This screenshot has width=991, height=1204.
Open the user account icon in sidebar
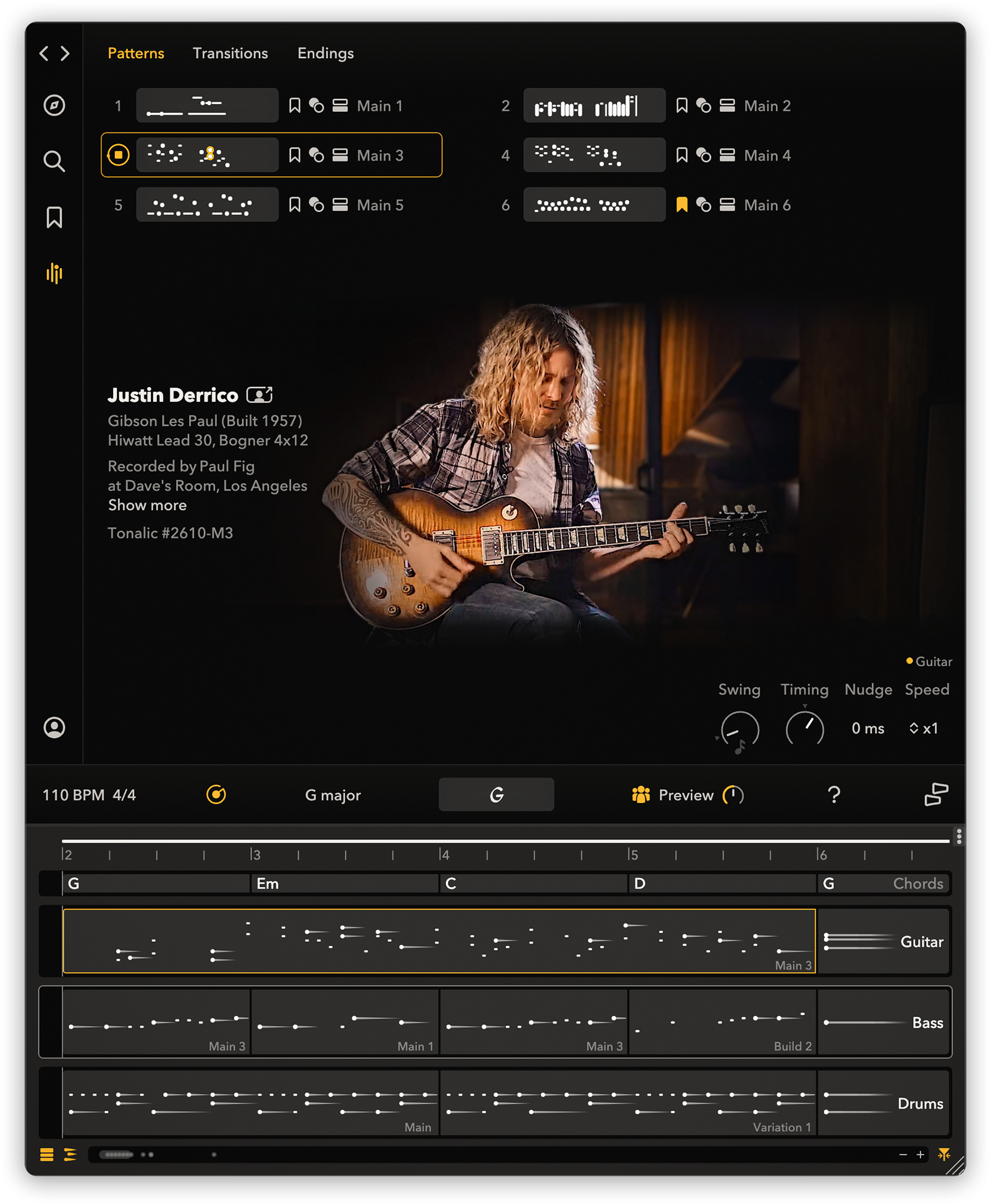[54, 727]
